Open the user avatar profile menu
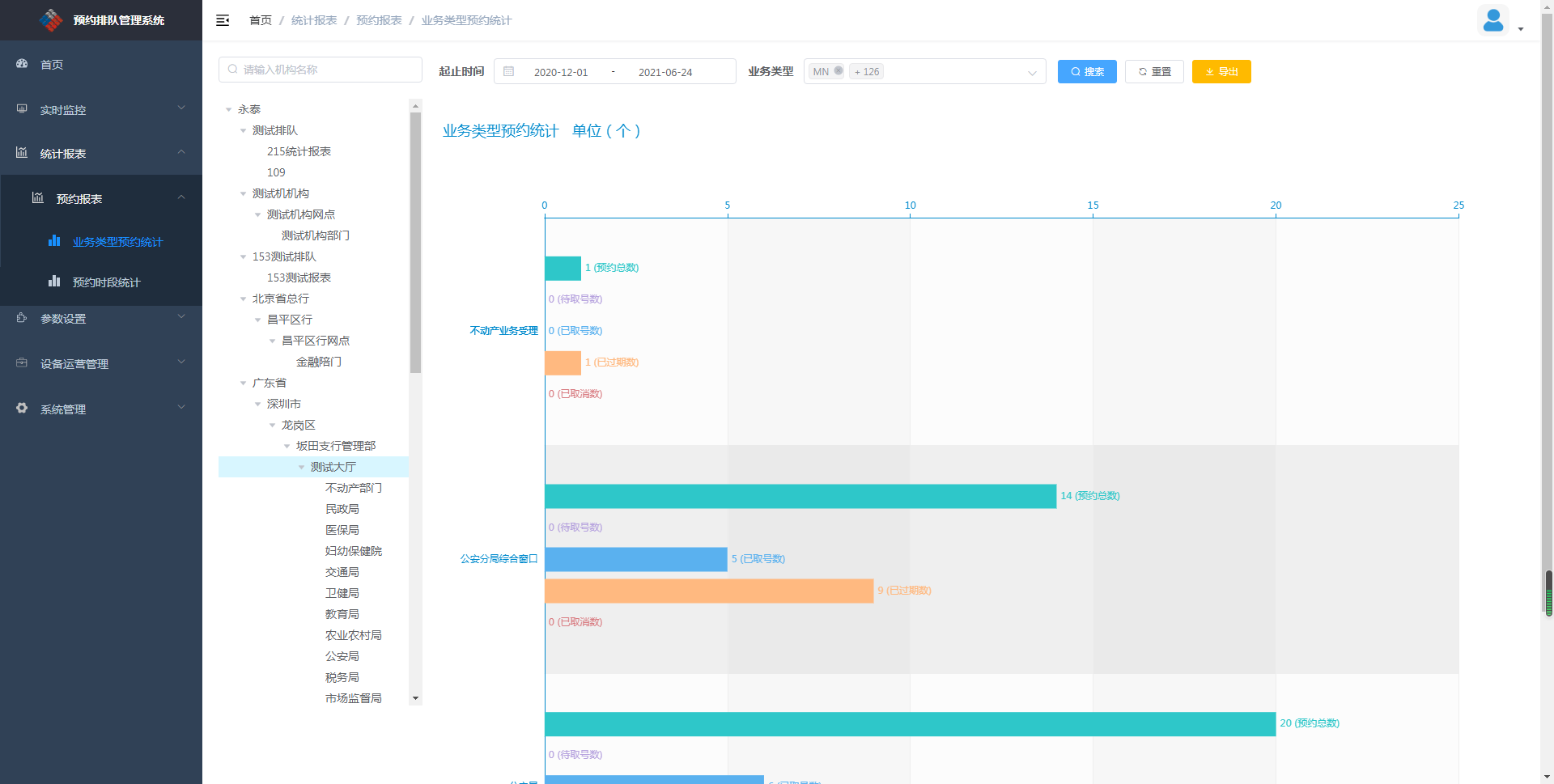This screenshot has height=784, width=1554. coord(1492,20)
